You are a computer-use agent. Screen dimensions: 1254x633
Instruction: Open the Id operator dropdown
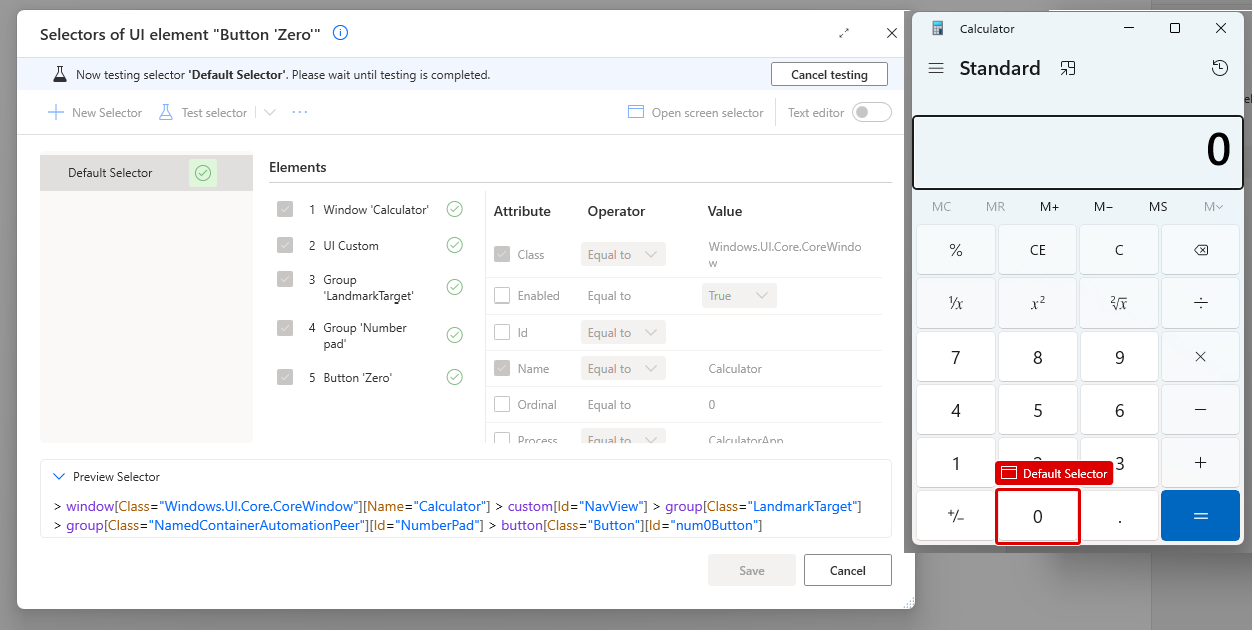click(x=623, y=332)
